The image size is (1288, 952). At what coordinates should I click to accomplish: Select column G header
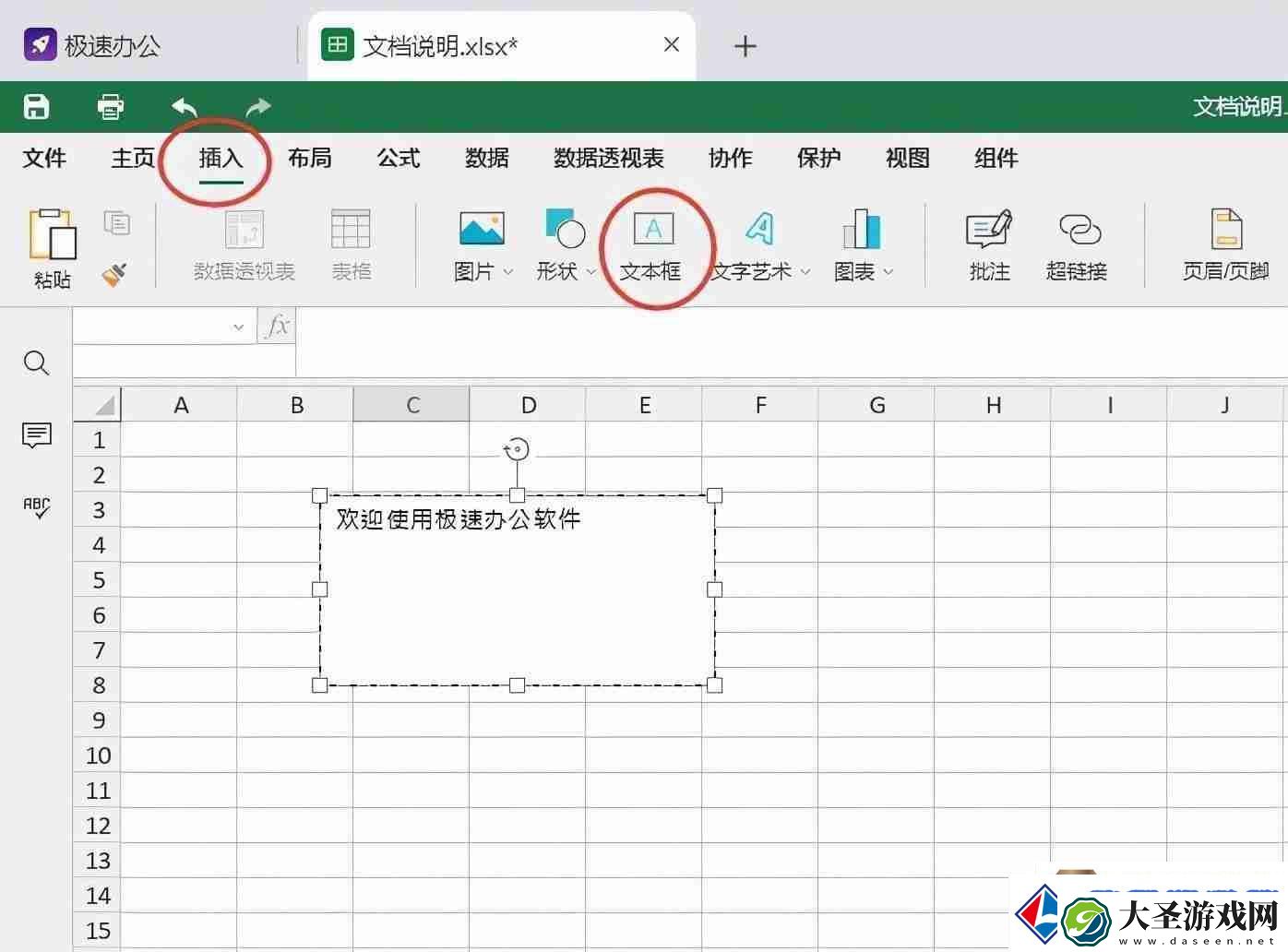pyautogui.click(x=877, y=404)
